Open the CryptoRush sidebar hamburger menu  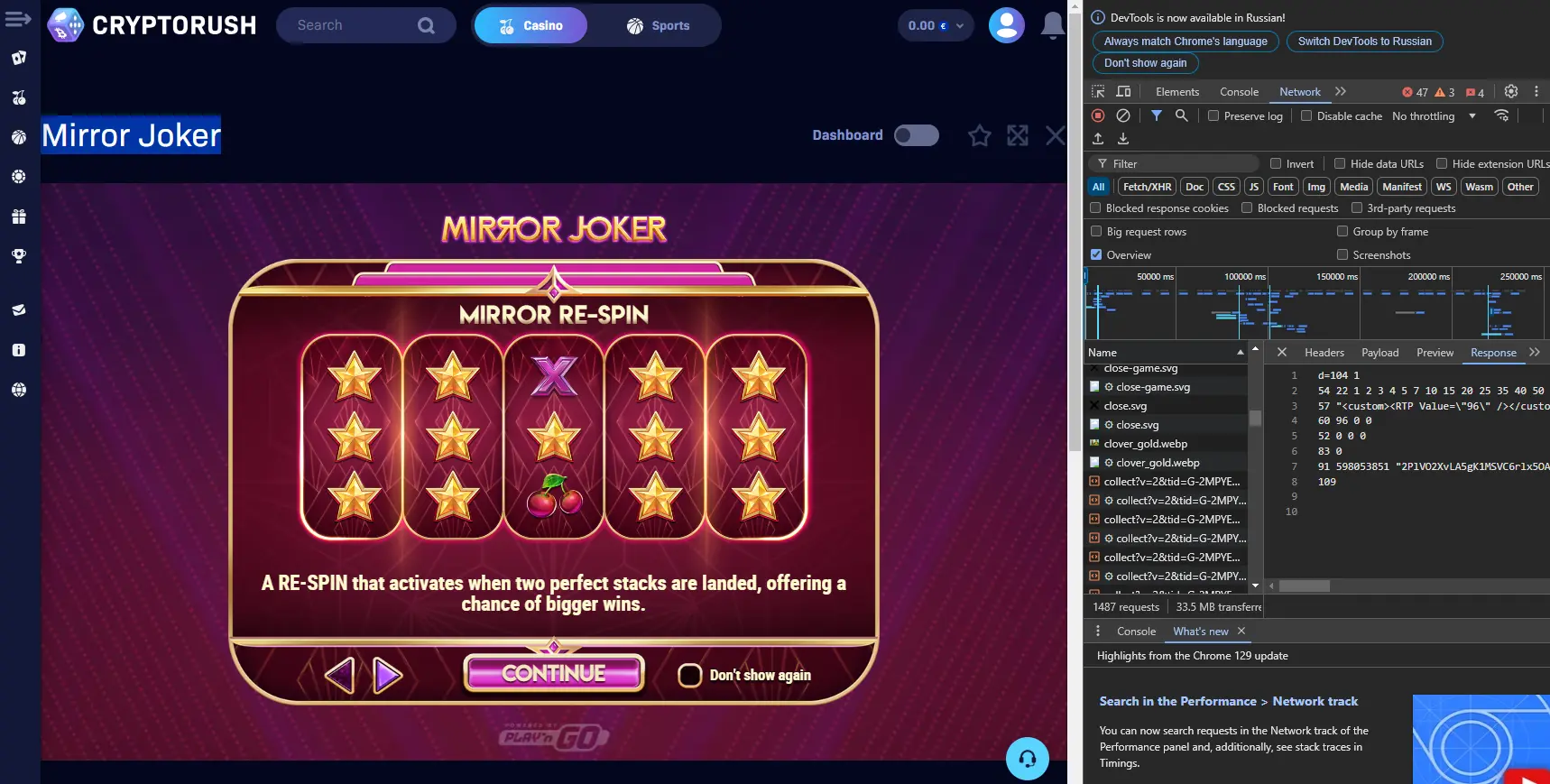18,19
